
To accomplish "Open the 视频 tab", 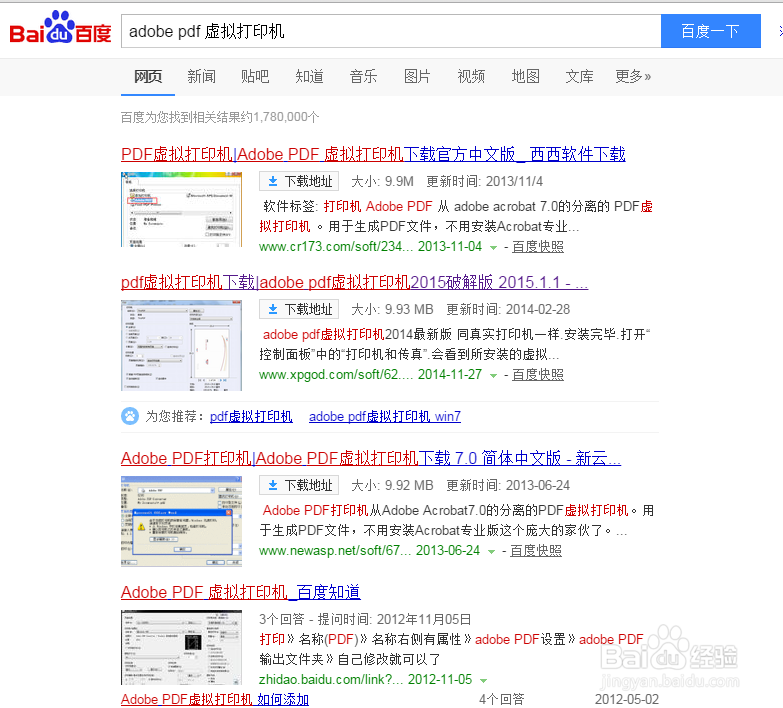I will click(x=471, y=76).
